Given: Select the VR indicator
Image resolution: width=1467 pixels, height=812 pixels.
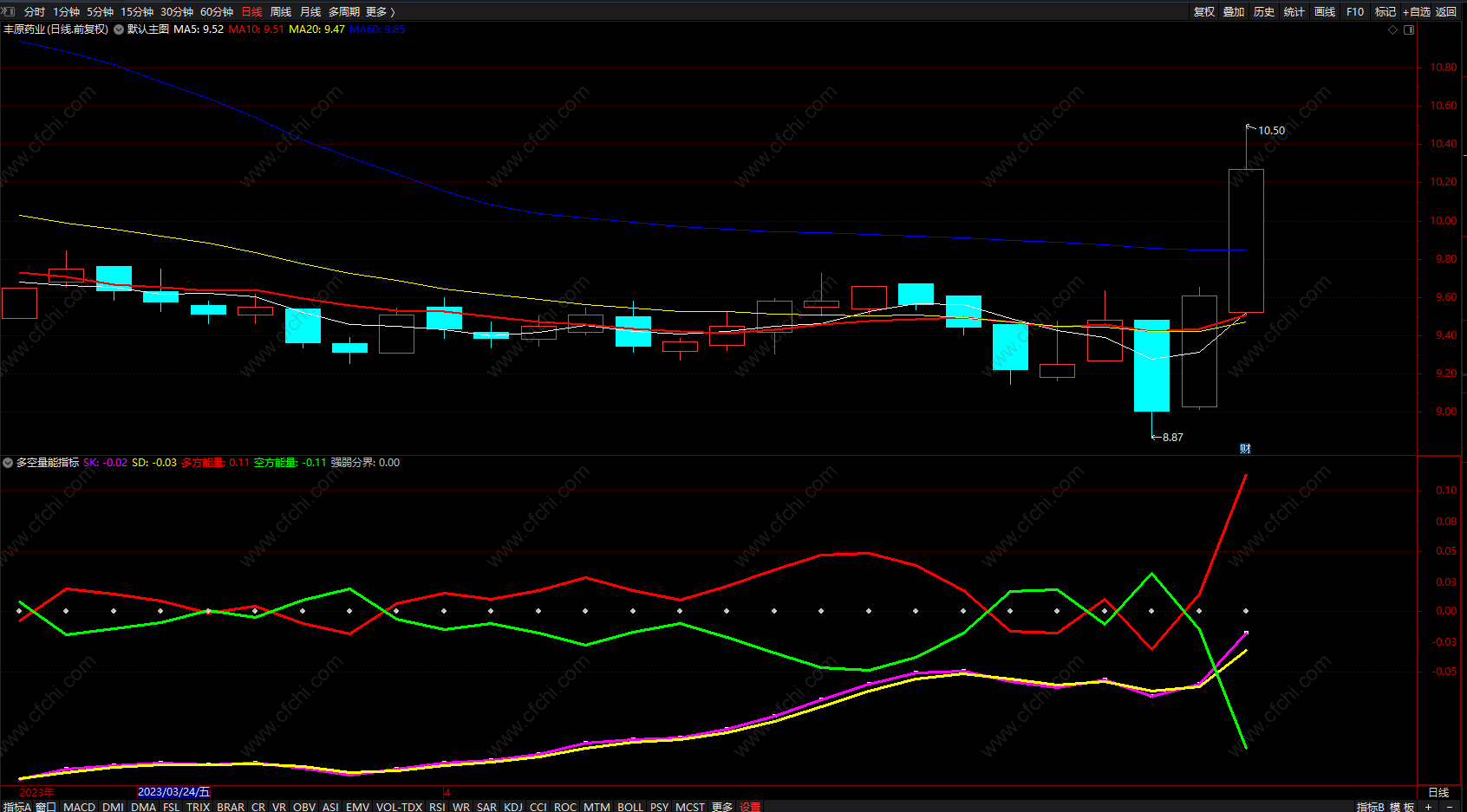Looking at the screenshot, I should (279, 807).
